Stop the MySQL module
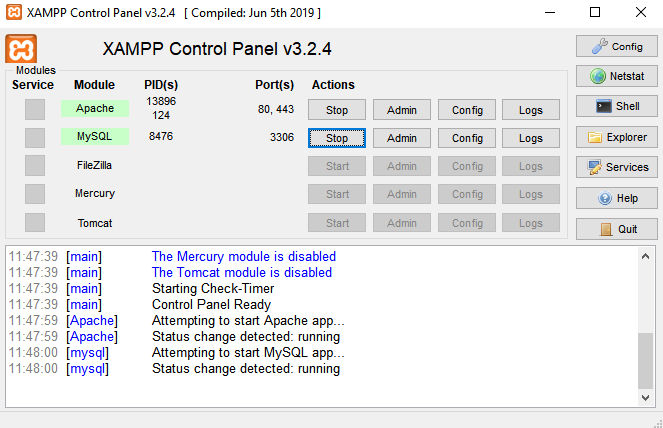 [337, 138]
